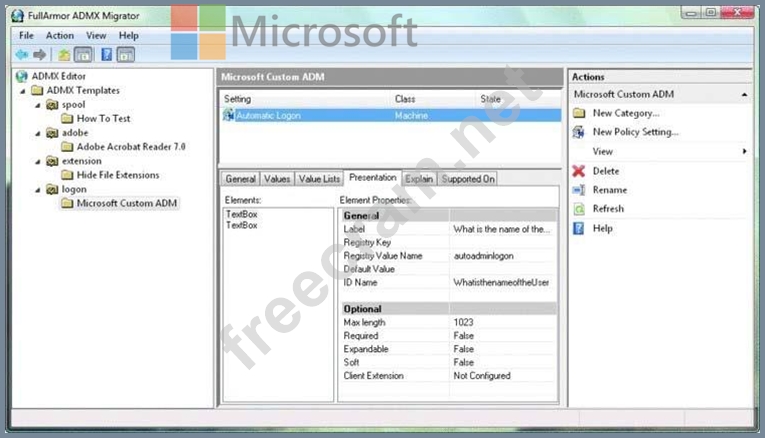The width and height of the screenshot is (765, 438).
Task: Click the Hide File Extensions folder icon
Action: point(67,175)
